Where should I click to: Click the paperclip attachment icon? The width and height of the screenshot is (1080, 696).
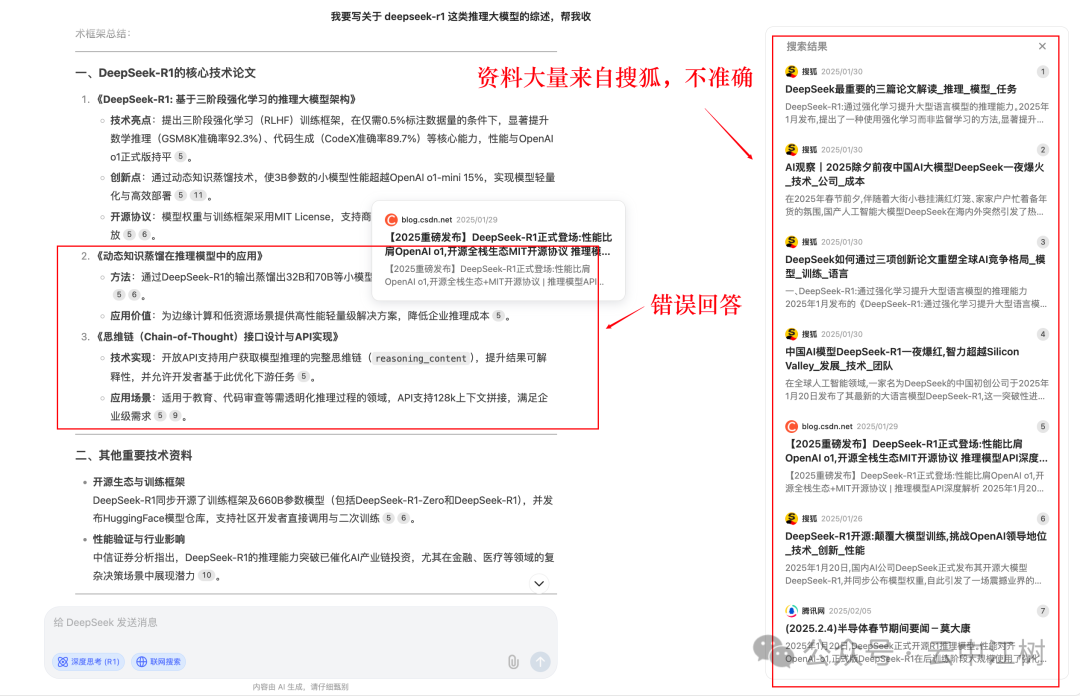point(513,662)
